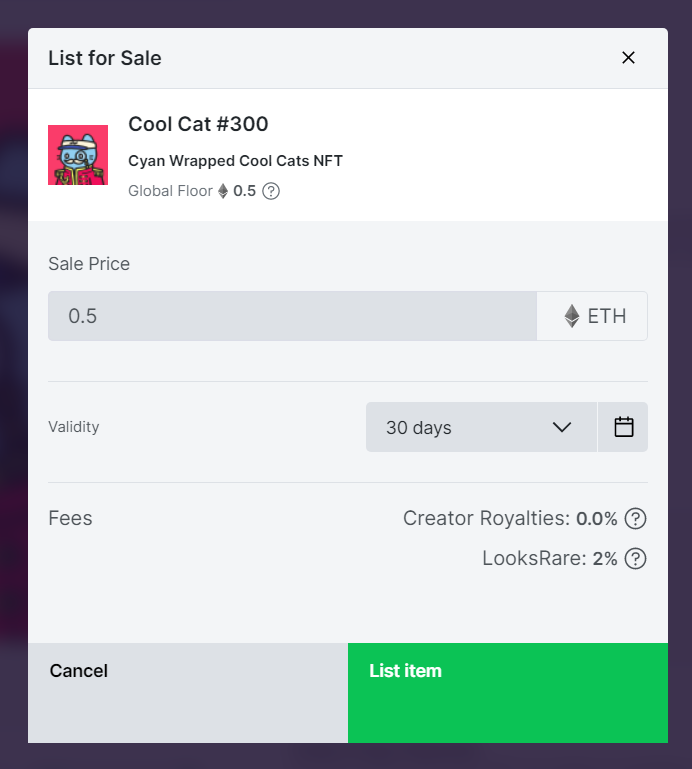Click the LooksRare fee help icon
The width and height of the screenshot is (692, 769).
(x=636, y=559)
